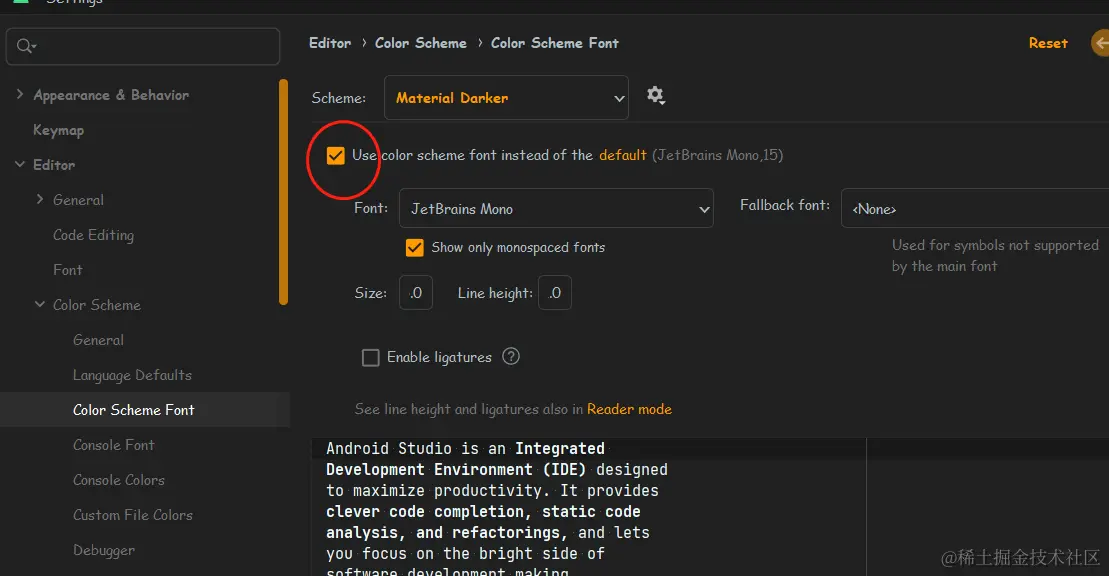Open the Reader mode link
Viewport: 1109px width, 576px height.
click(x=629, y=409)
